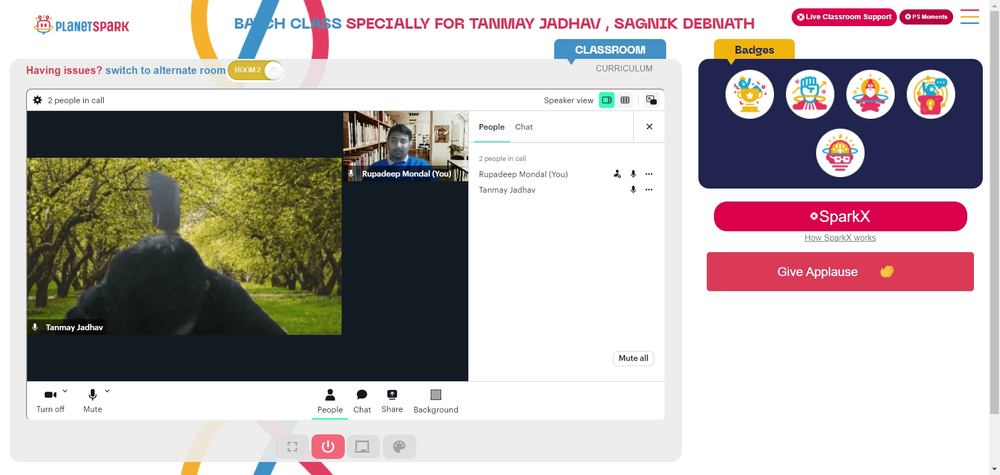The width and height of the screenshot is (1000, 475).
Task: Toggle the ROOM 2 alternate room switch
Action: [255, 70]
